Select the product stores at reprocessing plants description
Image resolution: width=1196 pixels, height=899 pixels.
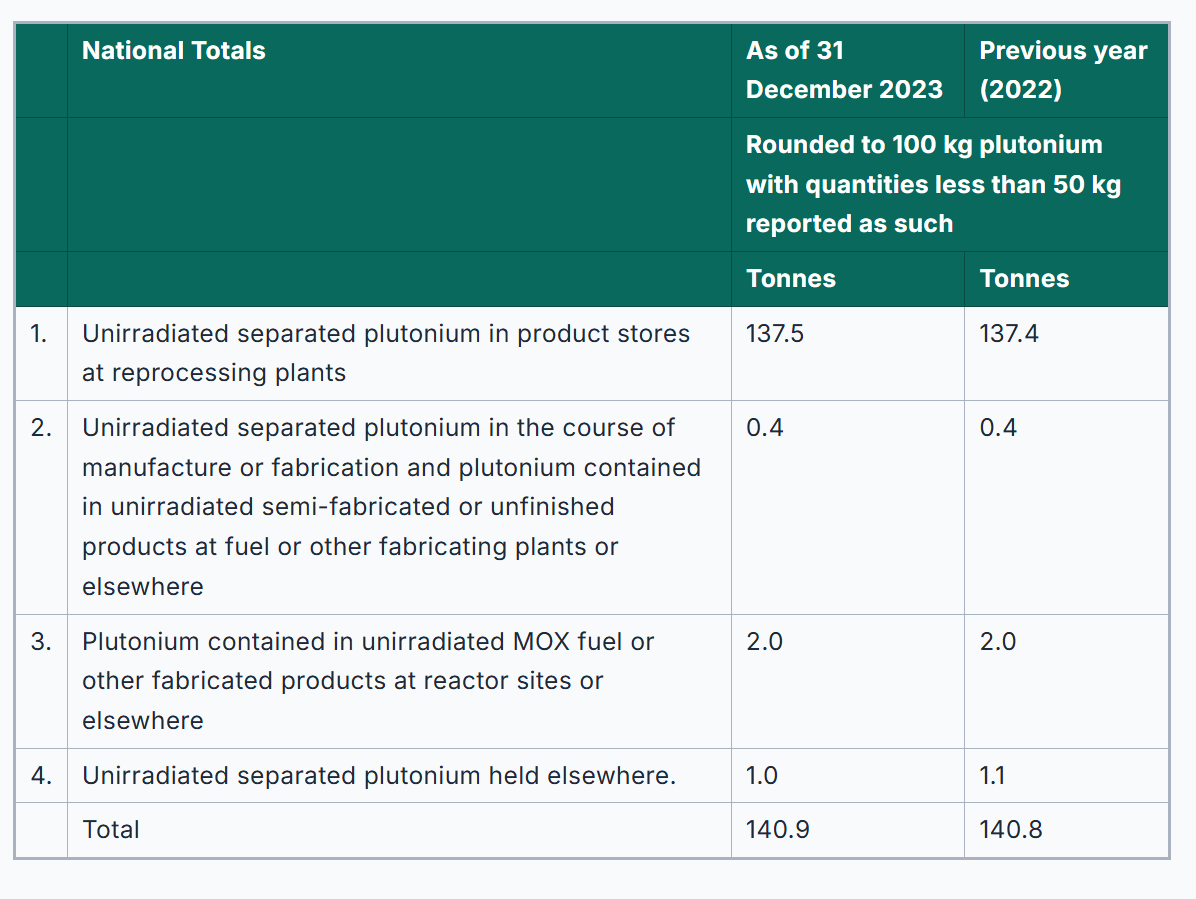point(385,353)
